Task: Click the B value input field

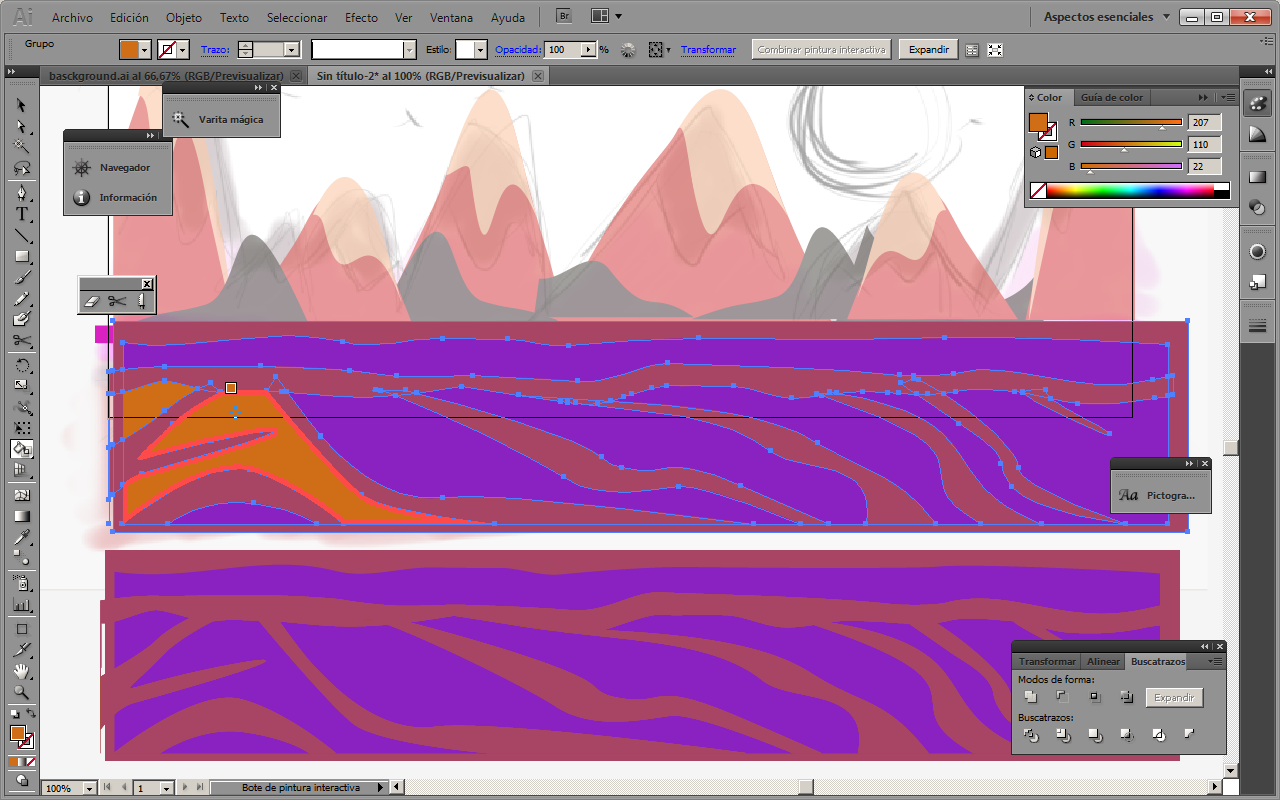Action: [1204, 167]
